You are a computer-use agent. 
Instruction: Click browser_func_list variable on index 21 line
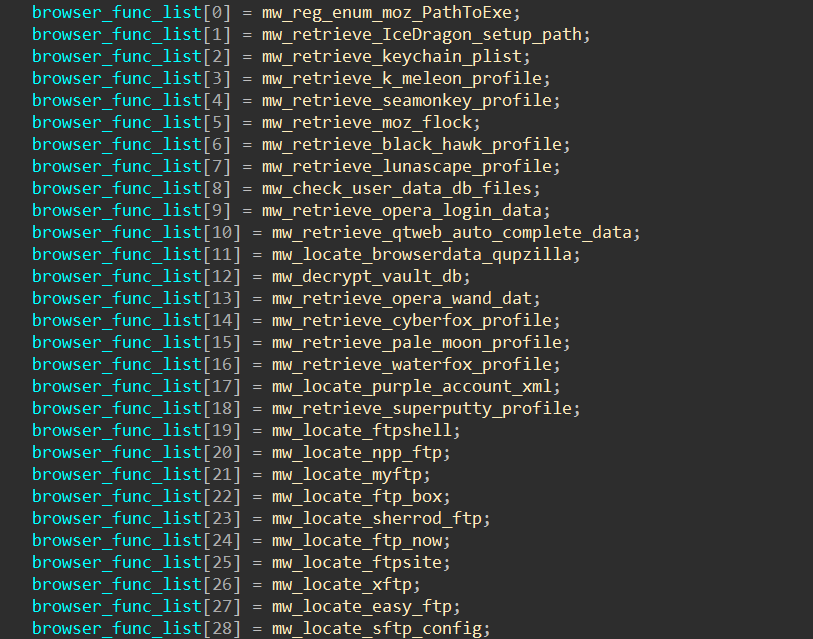[x=117, y=474]
